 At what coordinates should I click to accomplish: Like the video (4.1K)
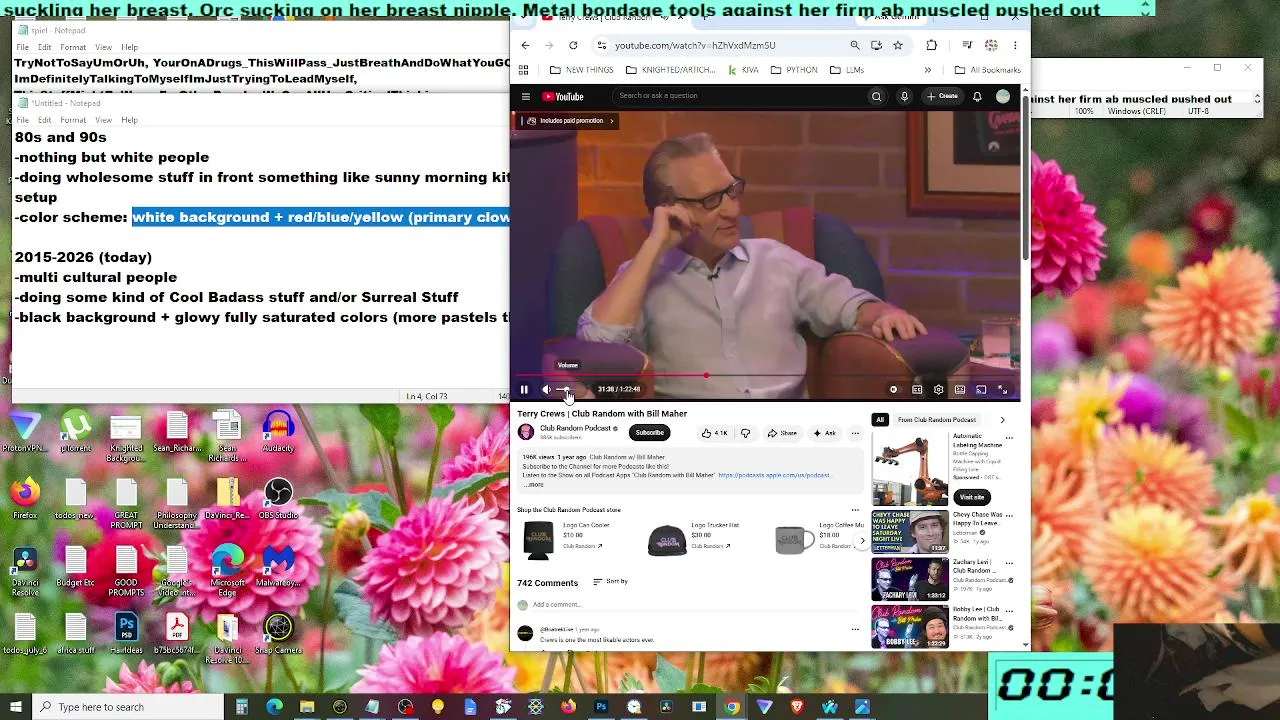click(x=714, y=433)
